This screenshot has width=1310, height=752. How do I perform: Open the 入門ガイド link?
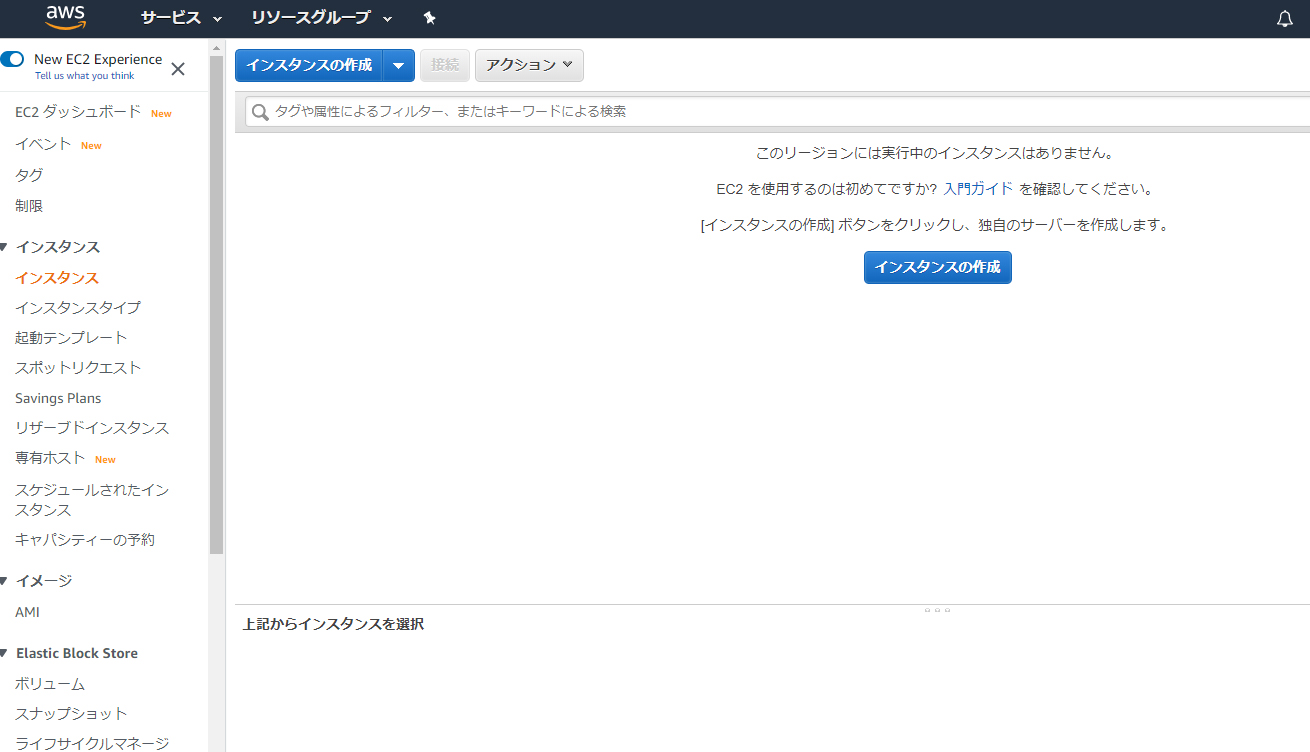978,189
